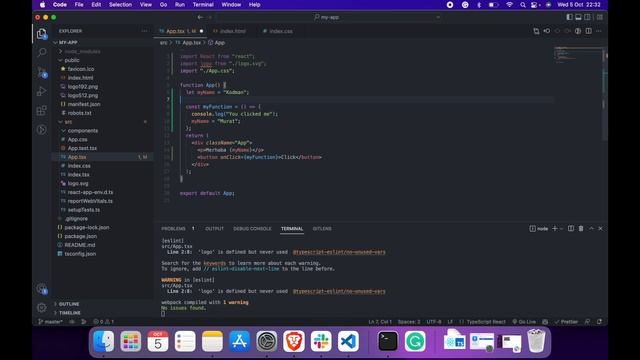Screen dimensions: 640x360
Task: Open the new terminal launch profile dropdown
Action: point(561,229)
